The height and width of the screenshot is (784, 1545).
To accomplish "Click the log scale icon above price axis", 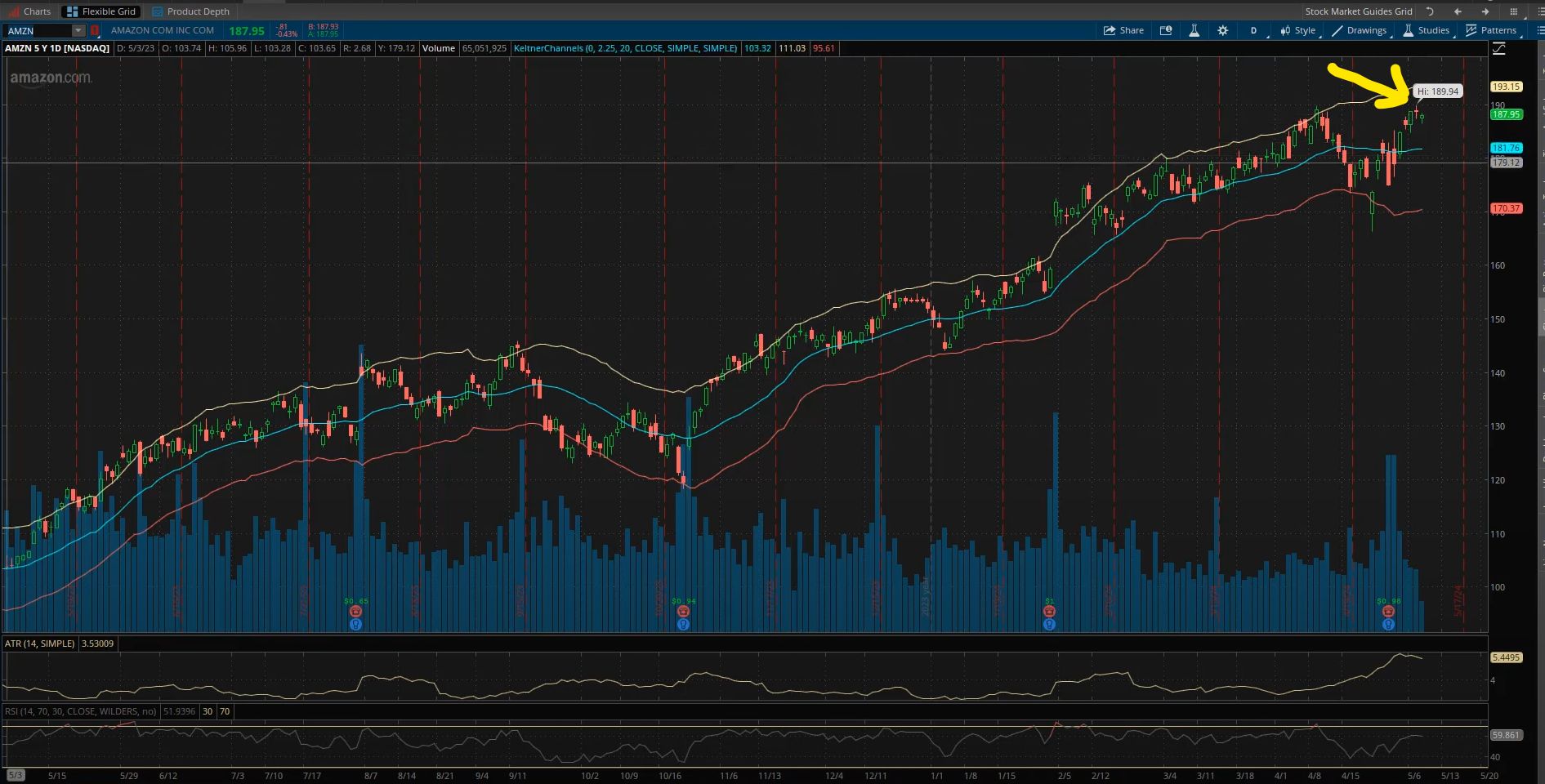I will 1499,49.
